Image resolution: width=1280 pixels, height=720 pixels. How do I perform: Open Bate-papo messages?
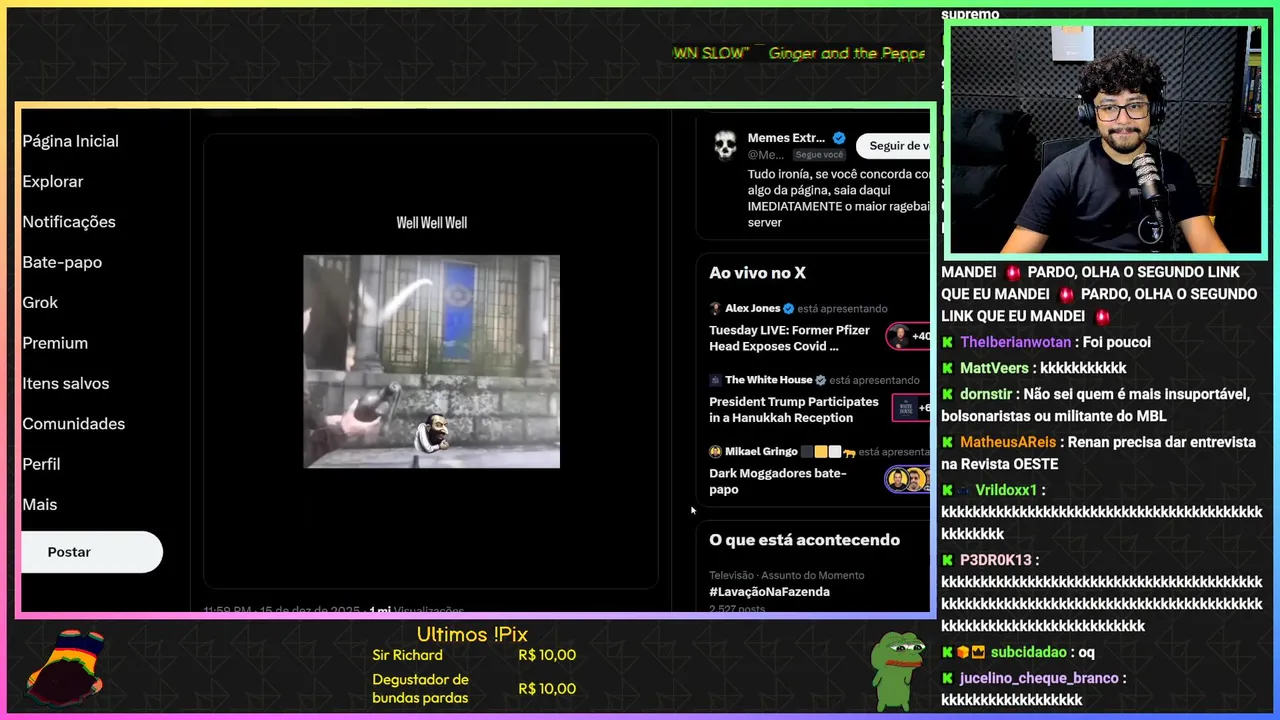[62, 262]
